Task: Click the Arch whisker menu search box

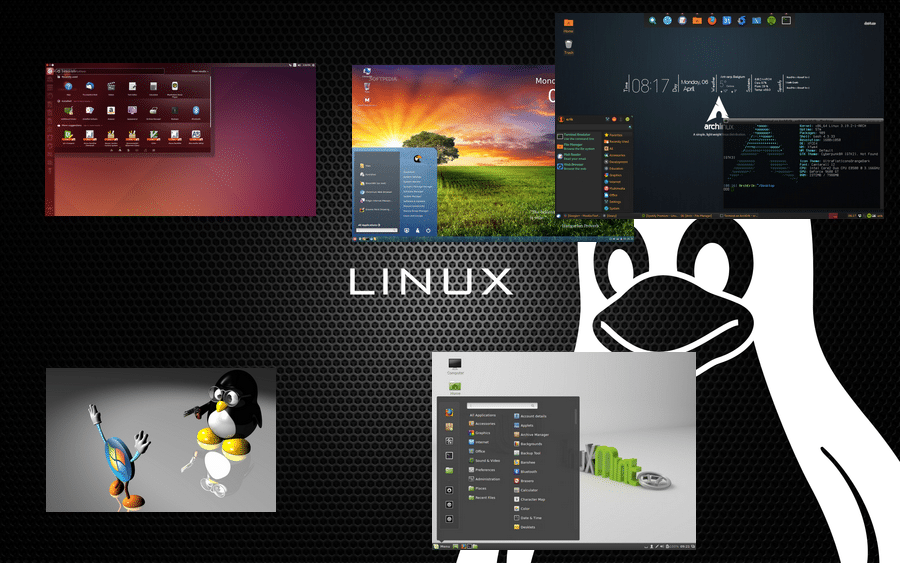Action: pos(594,127)
